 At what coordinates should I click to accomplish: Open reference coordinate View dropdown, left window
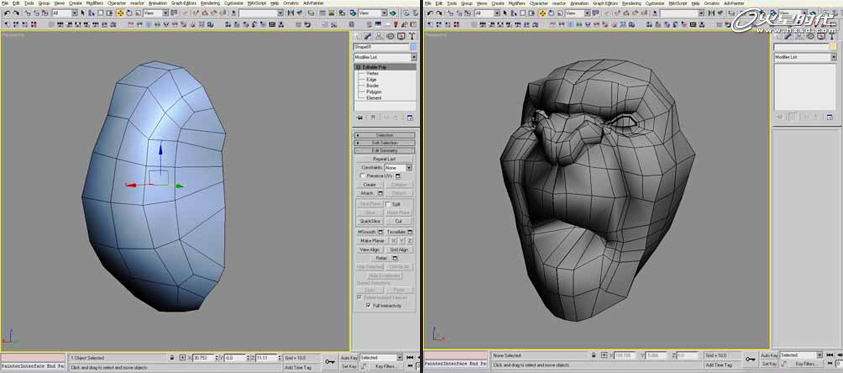tap(156, 12)
